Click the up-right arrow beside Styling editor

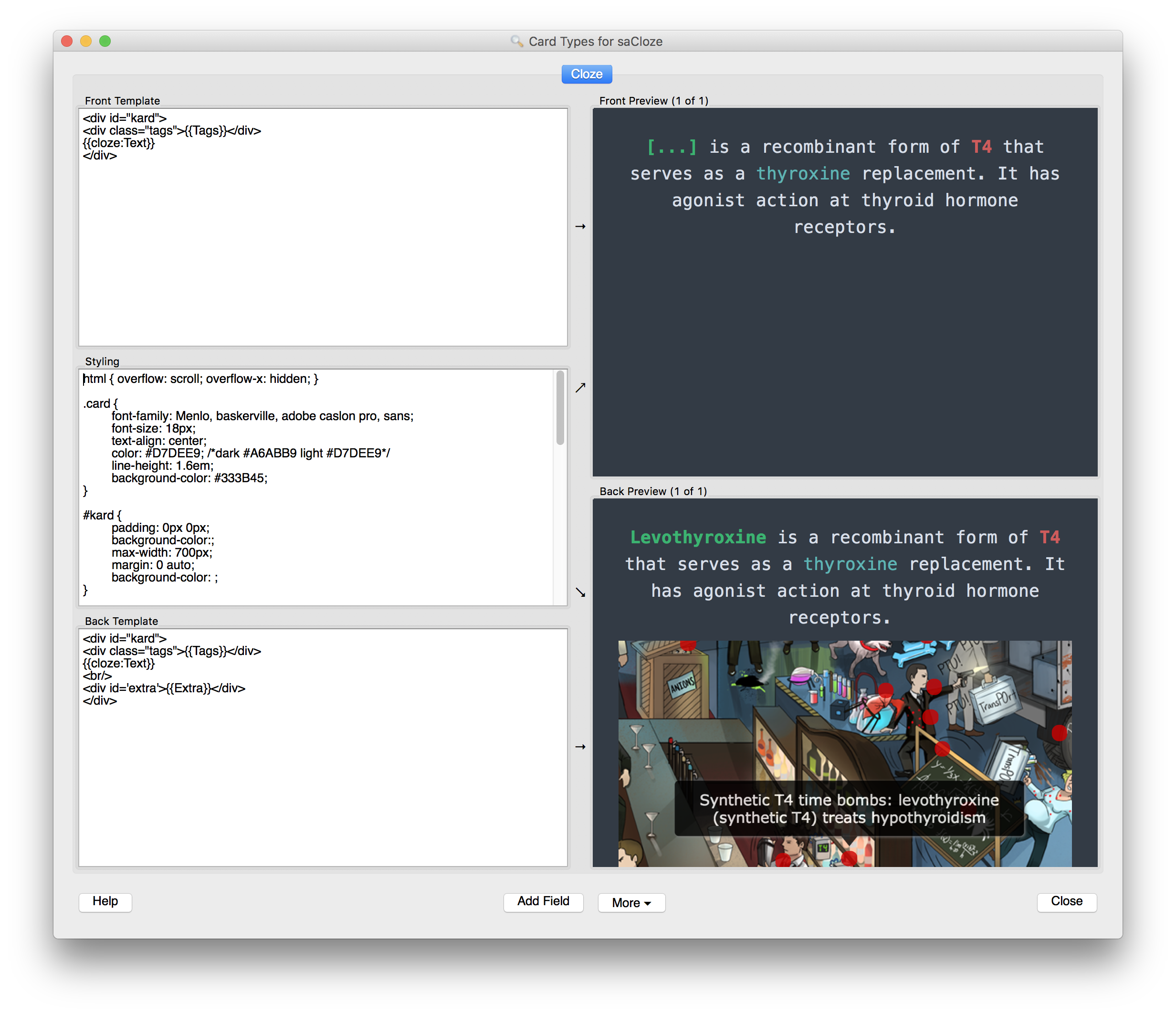coord(580,388)
